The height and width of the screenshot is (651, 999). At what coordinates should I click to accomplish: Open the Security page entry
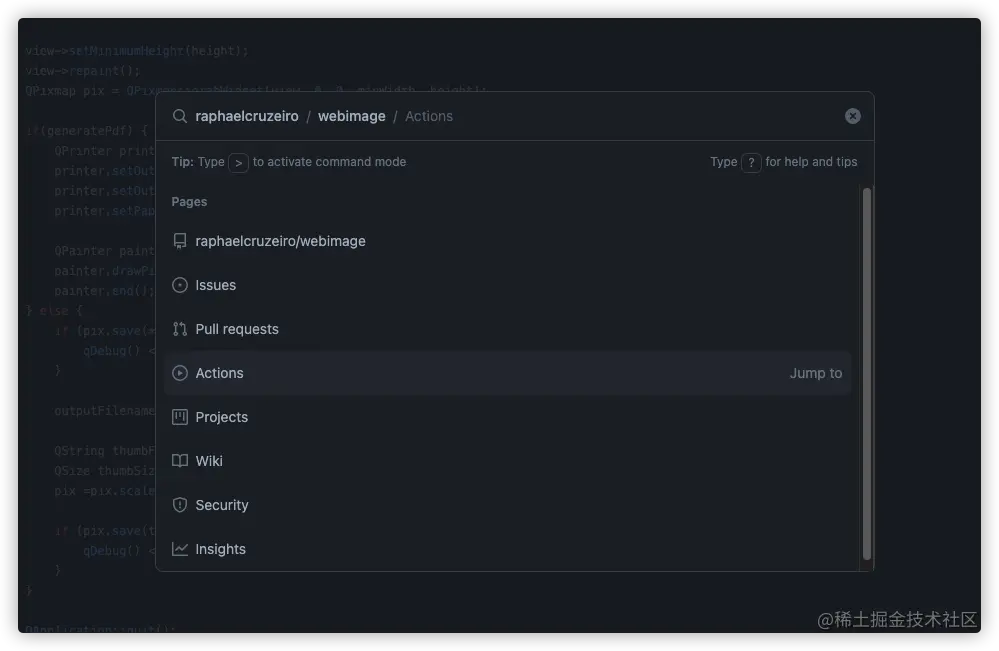pos(508,504)
